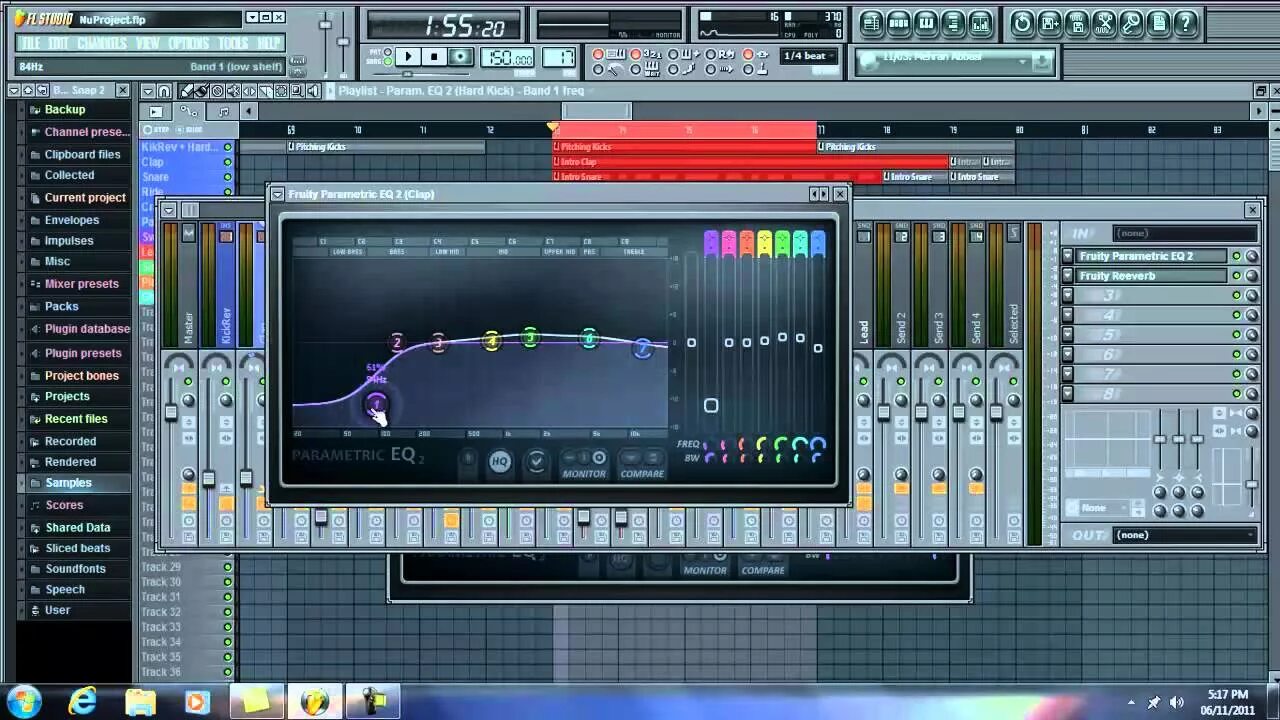Toggle the Fruity Reeverb slot enable LED
Image resolution: width=1280 pixels, height=720 pixels.
coord(1236,276)
